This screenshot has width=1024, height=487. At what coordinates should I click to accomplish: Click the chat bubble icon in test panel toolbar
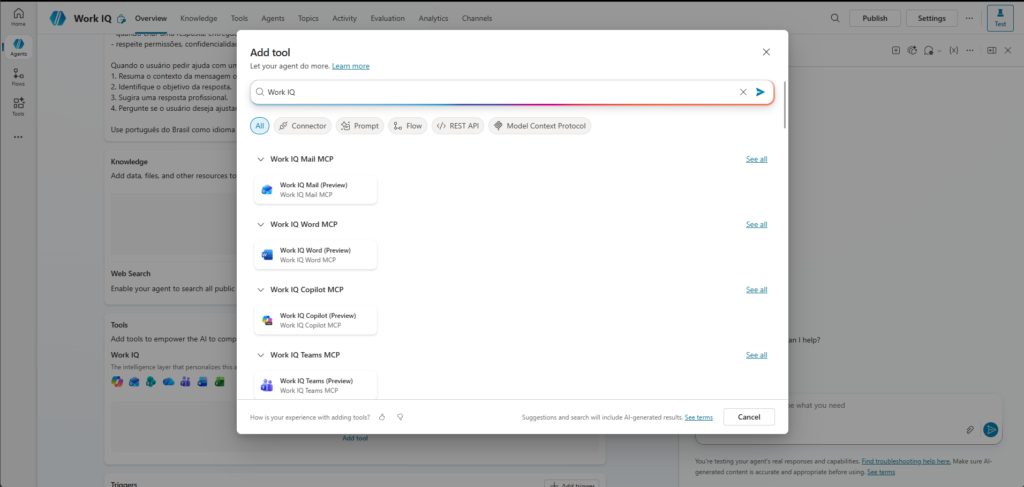coord(929,50)
